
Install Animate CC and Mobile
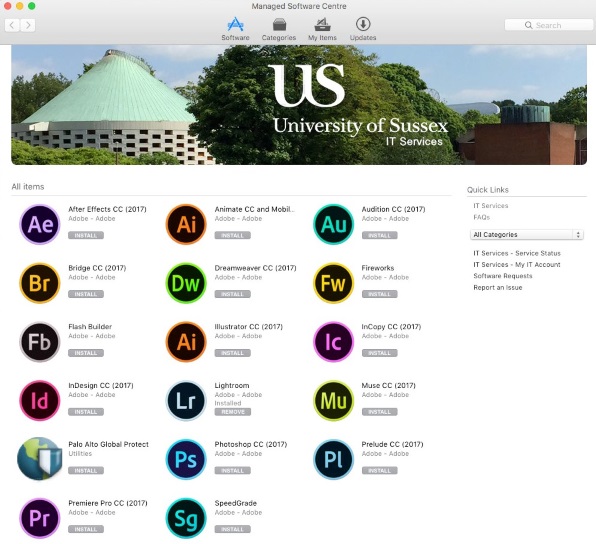point(233,236)
